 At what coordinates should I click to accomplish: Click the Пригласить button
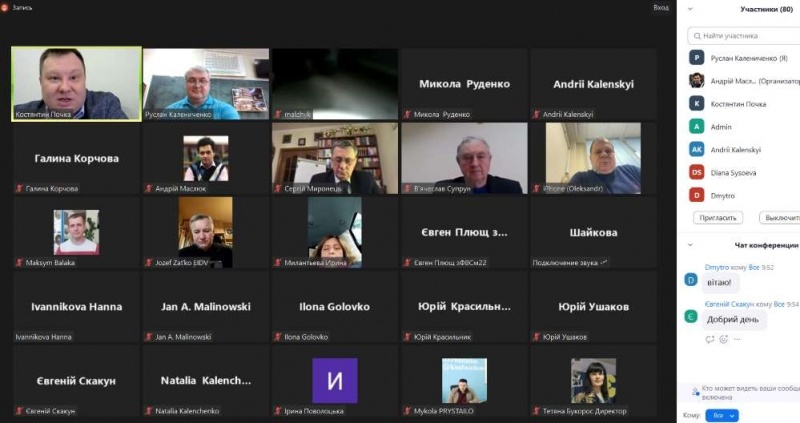[x=718, y=218]
